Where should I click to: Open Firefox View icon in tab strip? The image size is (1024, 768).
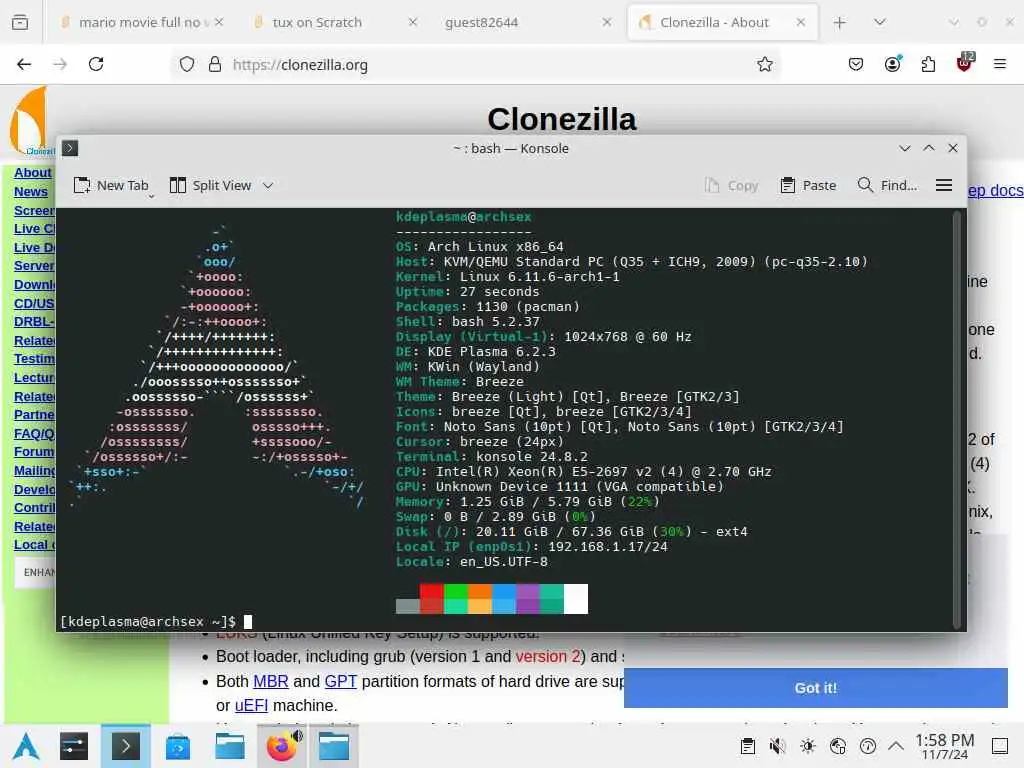tap(20, 22)
